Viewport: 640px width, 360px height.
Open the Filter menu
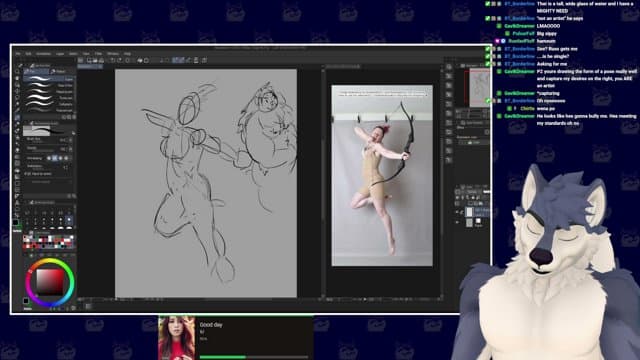(x=98, y=53)
